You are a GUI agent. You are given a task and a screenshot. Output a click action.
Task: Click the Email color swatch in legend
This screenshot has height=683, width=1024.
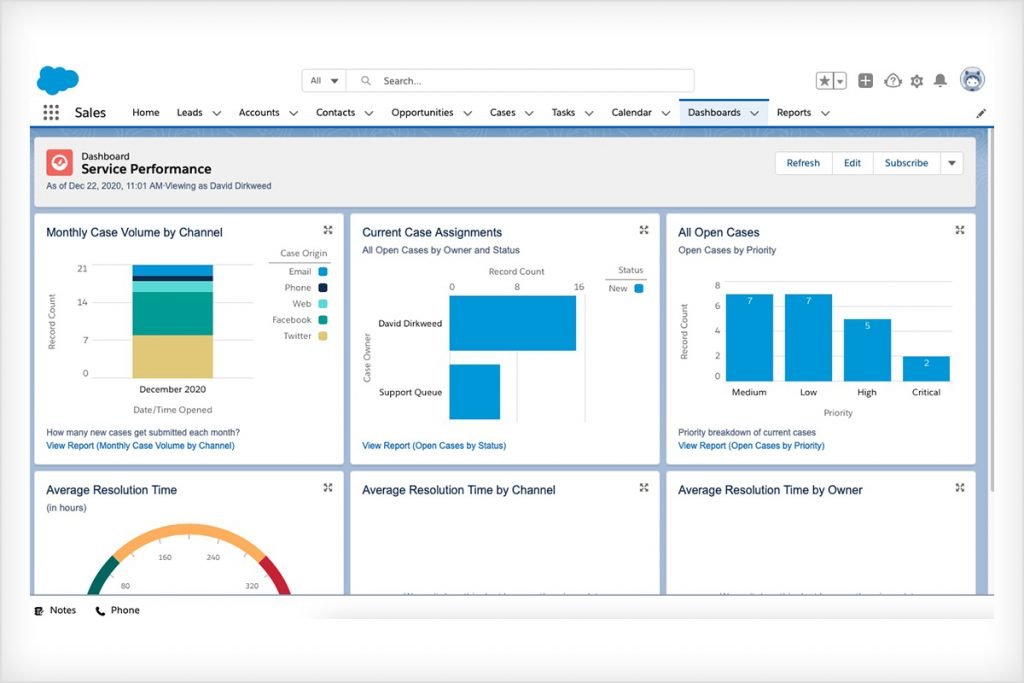point(323,271)
